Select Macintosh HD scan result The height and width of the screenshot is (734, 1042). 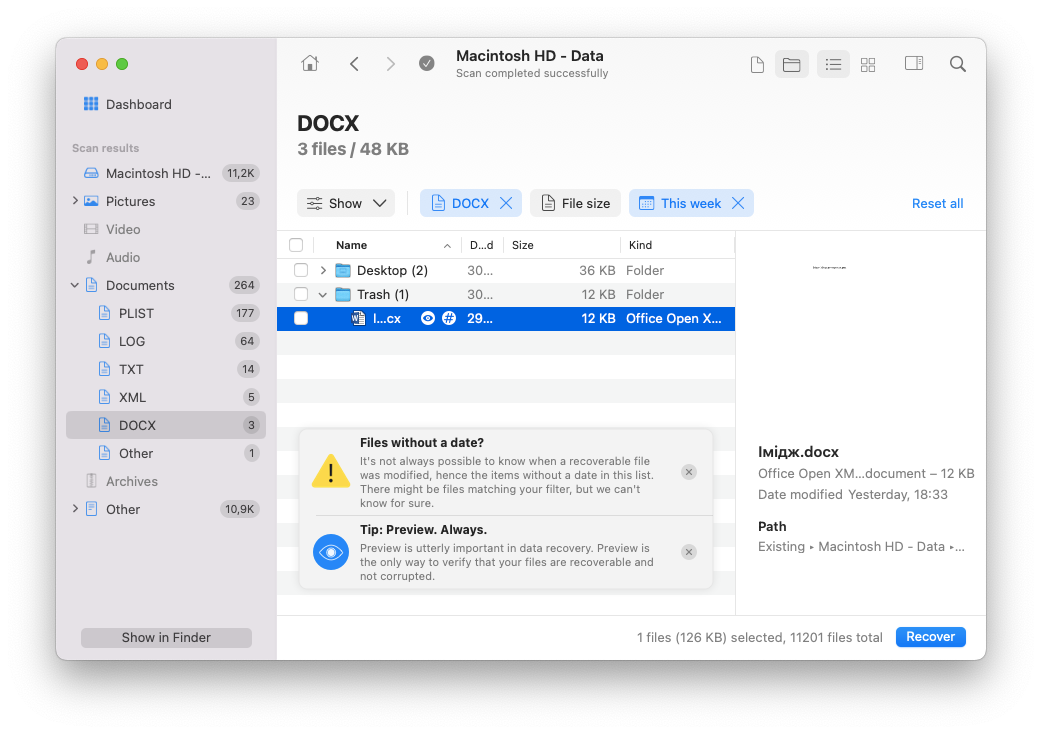click(166, 173)
